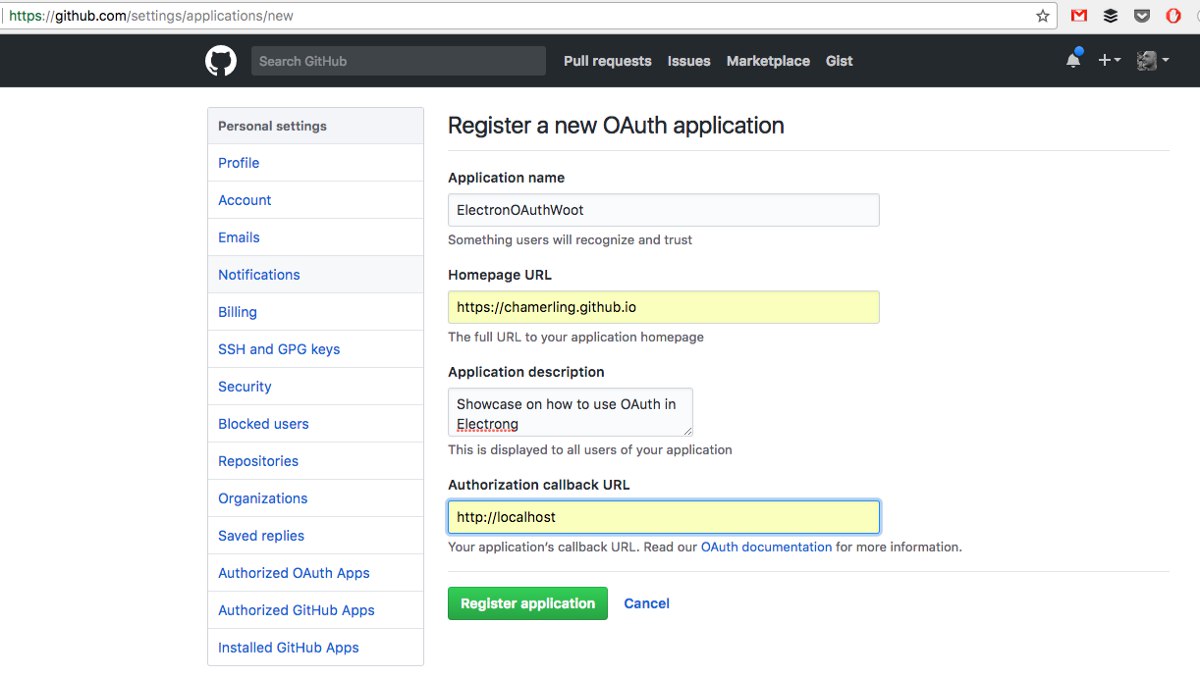Open SSH and GPG keys settings
1200x676 pixels.
coord(315,349)
